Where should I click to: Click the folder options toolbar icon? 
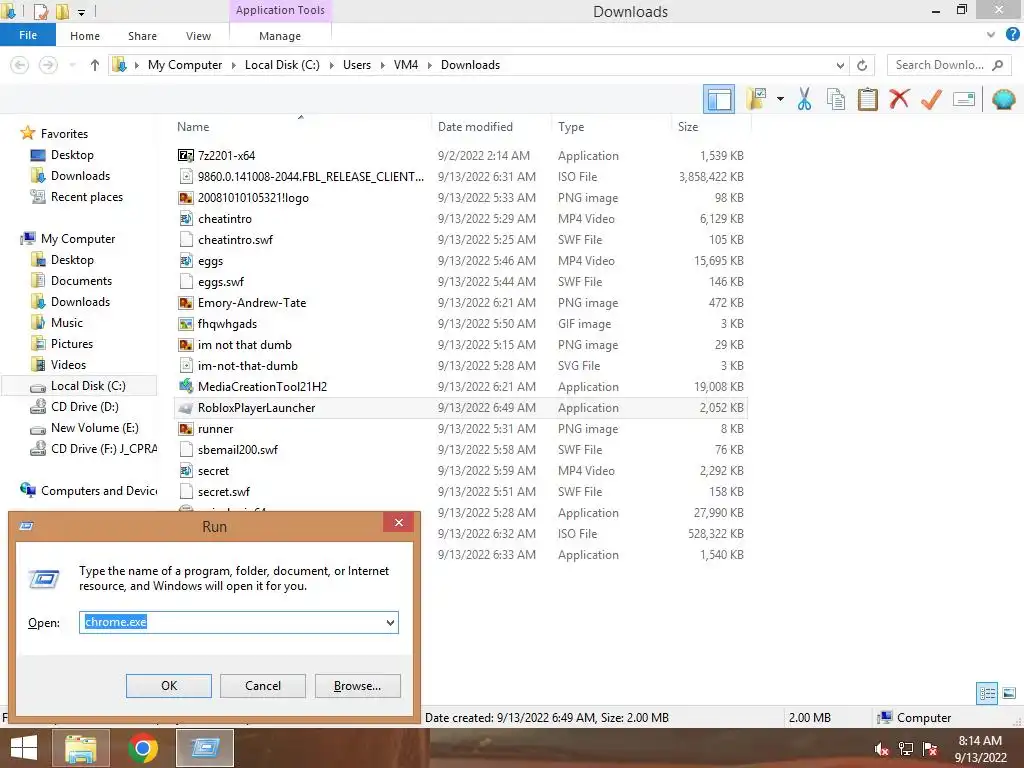(756, 99)
